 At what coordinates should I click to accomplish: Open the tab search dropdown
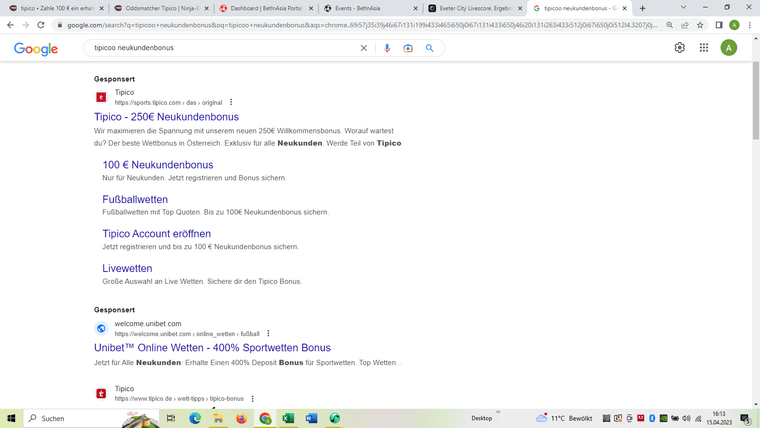coord(683,7)
